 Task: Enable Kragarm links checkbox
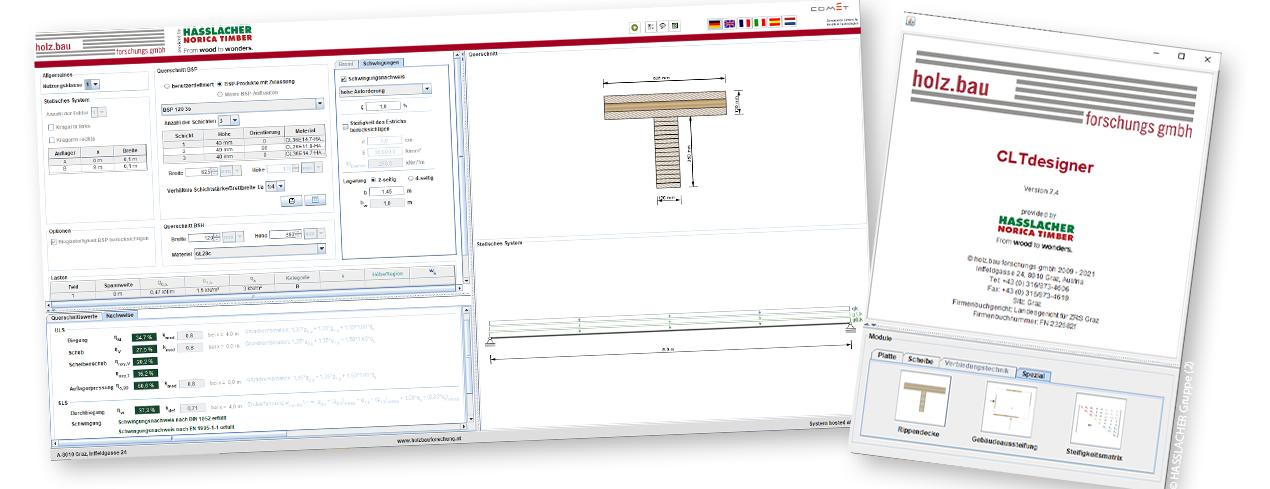tap(51, 127)
